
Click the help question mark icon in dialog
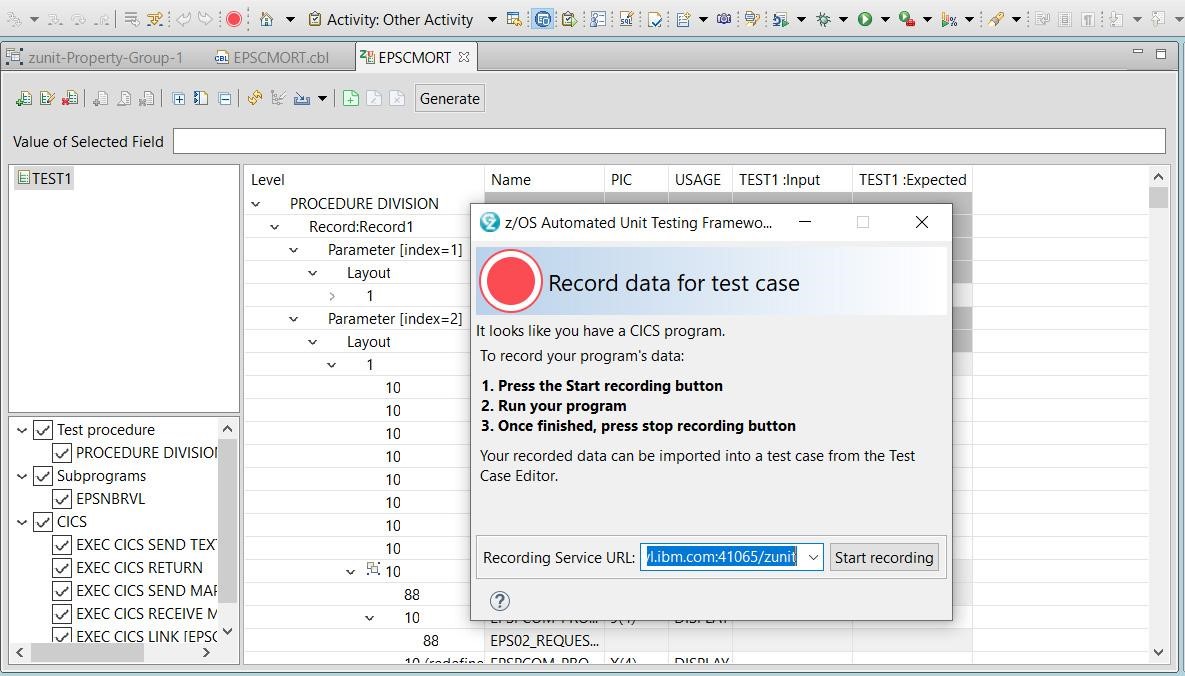500,600
